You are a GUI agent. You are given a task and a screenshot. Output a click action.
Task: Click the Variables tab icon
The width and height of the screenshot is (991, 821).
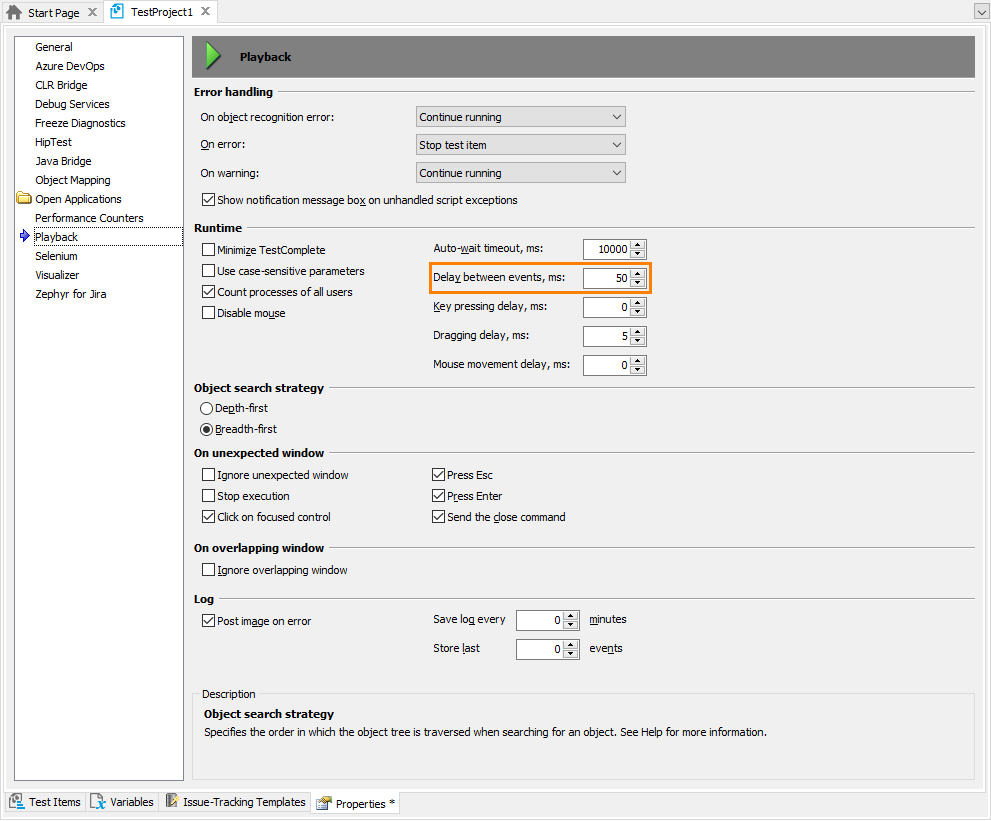coord(98,802)
